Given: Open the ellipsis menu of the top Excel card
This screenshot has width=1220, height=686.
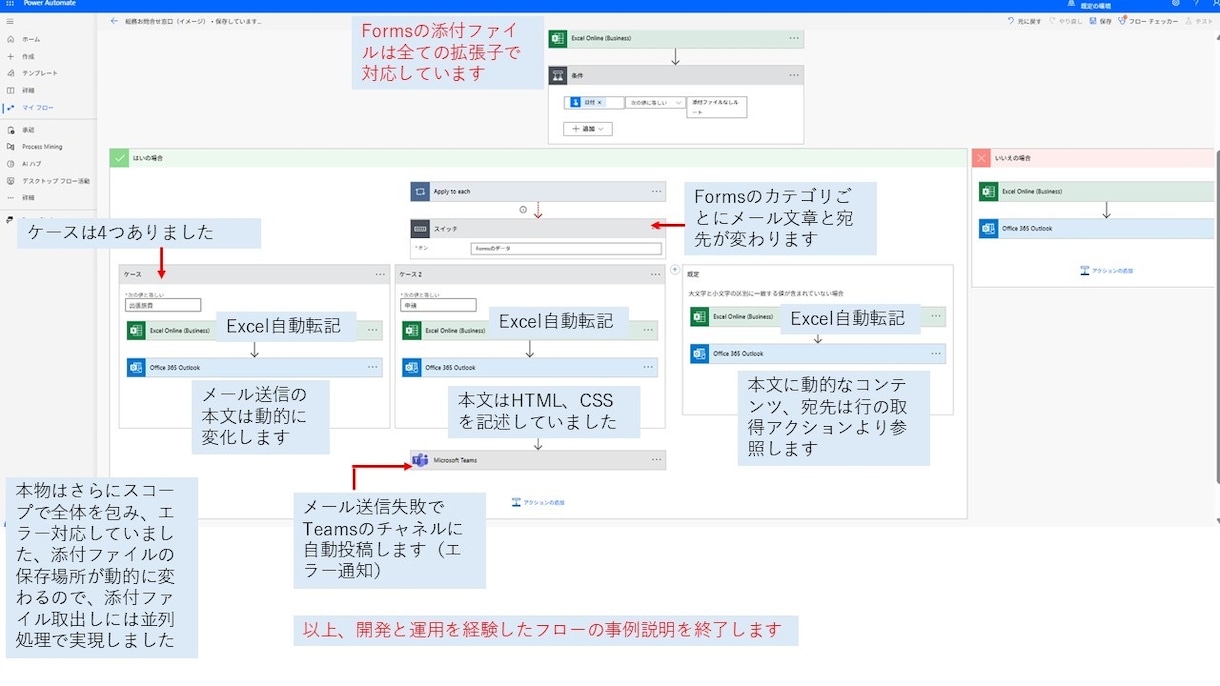Looking at the screenshot, I should [794, 38].
